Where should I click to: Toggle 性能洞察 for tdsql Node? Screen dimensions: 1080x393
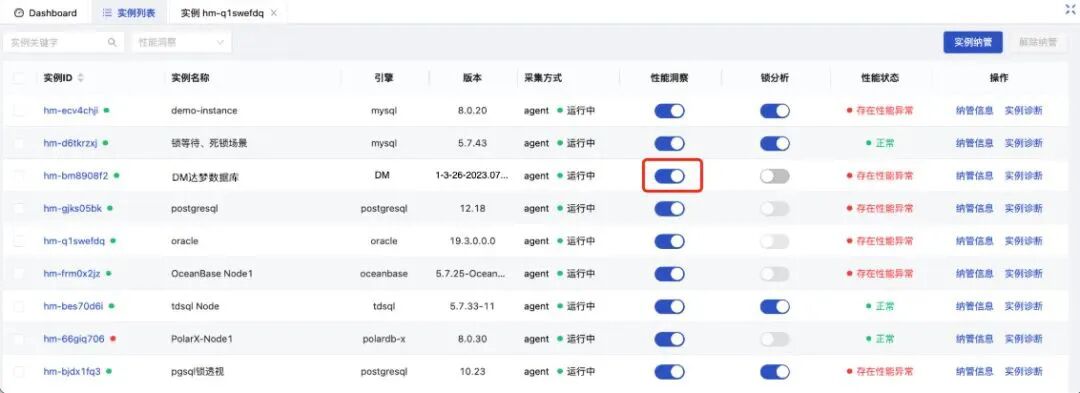point(669,306)
